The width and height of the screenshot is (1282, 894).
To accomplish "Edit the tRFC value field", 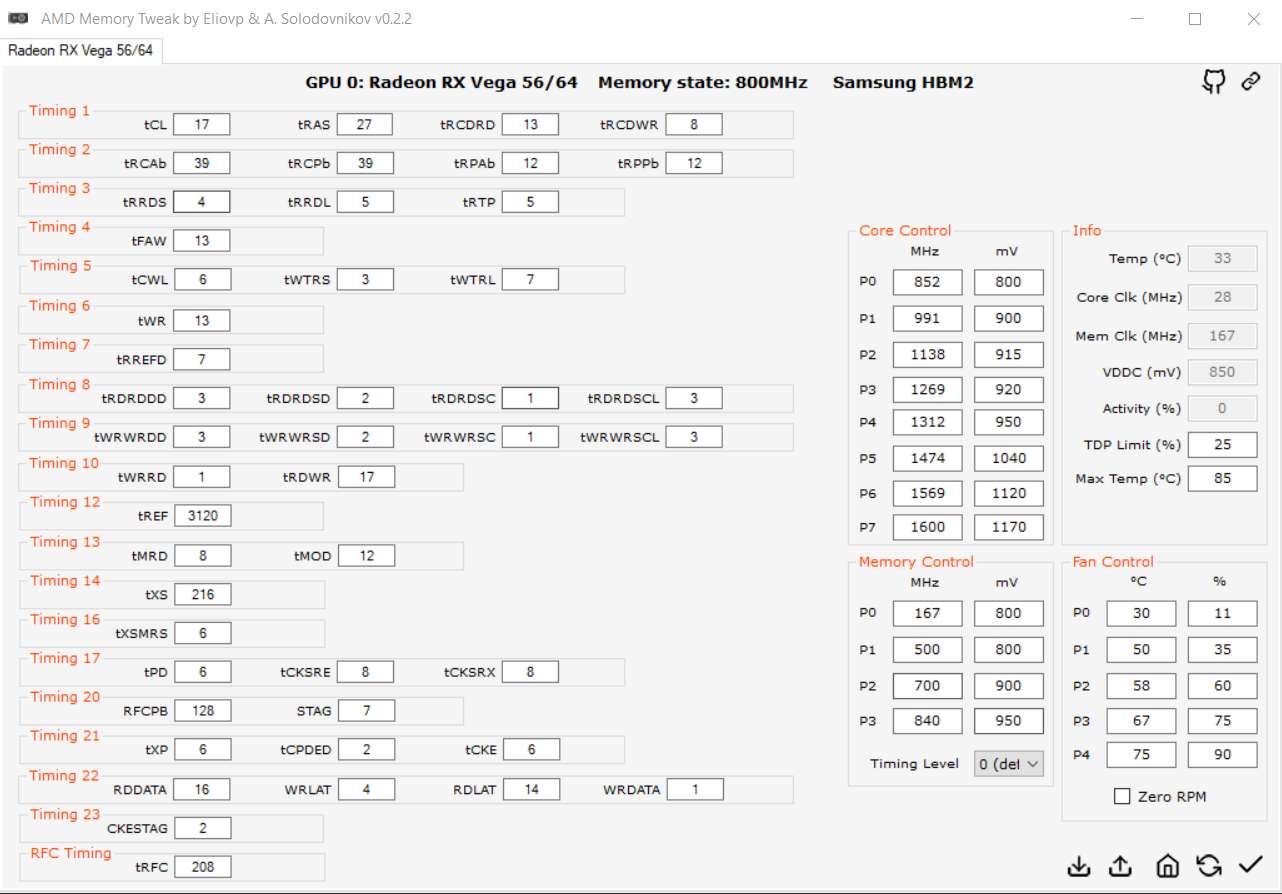I will click(x=202, y=867).
